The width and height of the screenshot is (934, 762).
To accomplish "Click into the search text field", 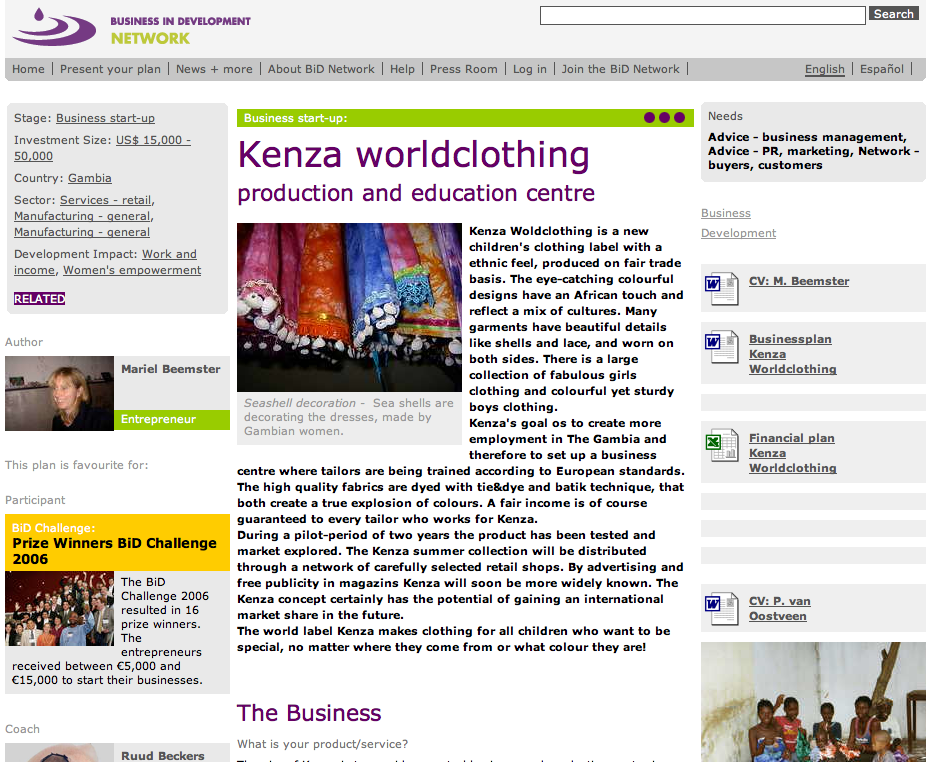I will 702,15.
